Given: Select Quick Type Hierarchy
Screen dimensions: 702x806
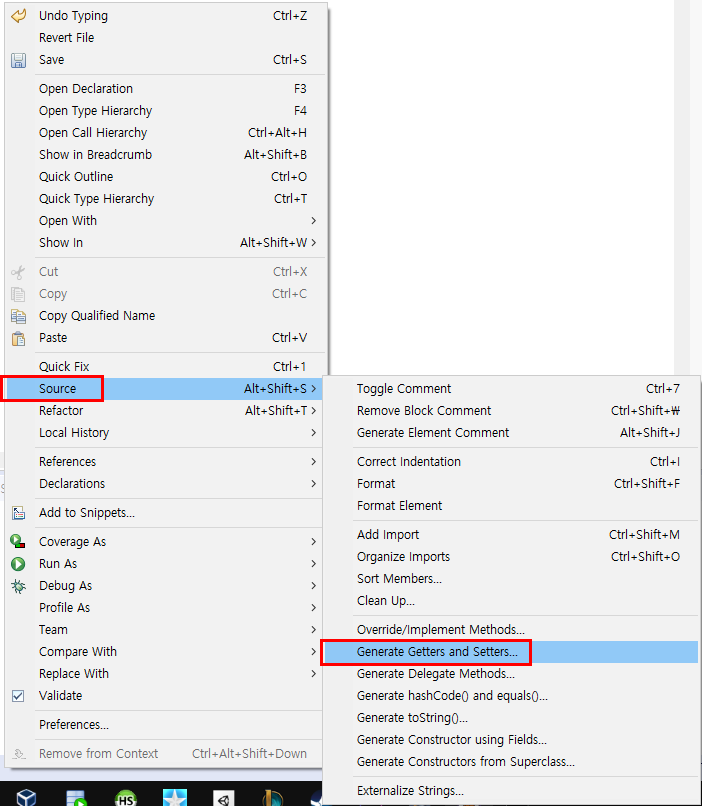Looking at the screenshot, I should click(x=165, y=198).
